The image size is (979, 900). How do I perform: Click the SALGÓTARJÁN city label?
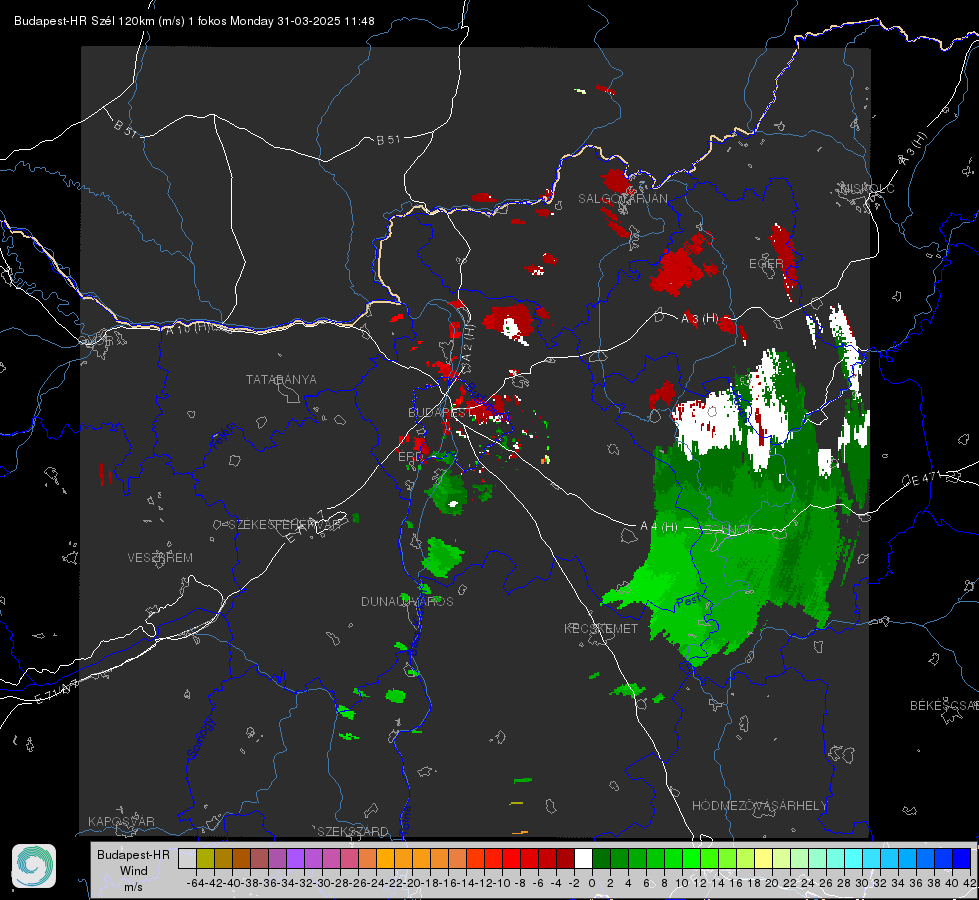[622, 199]
